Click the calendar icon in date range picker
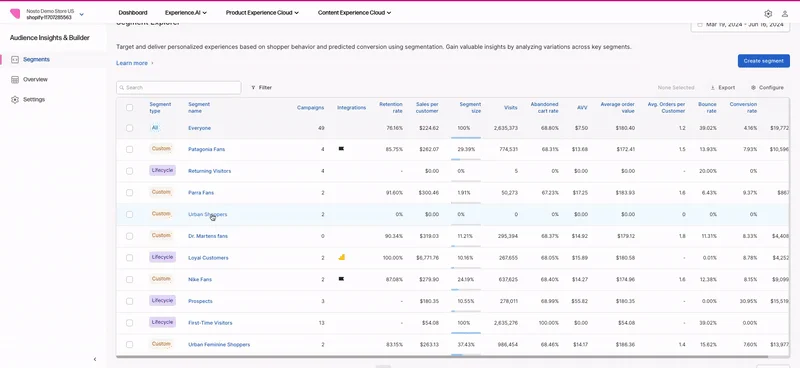800x368 pixels. (x=699, y=24)
